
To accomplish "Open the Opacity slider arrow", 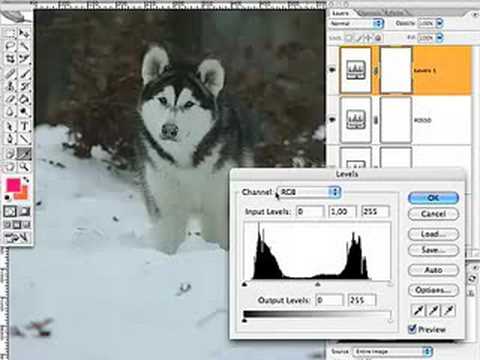I will [x=440, y=23].
